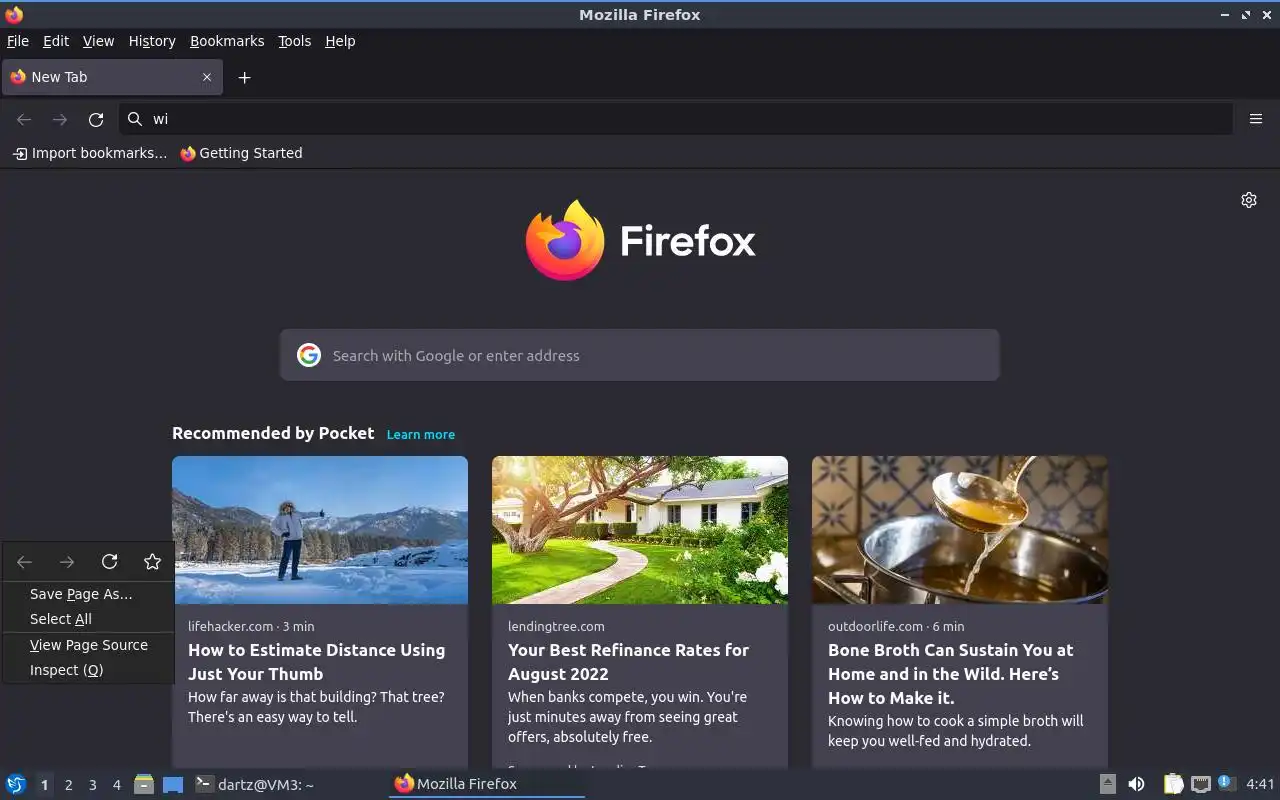Open the snowy mountain thumbnail for the lifehacker article
The image size is (1280, 800).
coord(320,530)
